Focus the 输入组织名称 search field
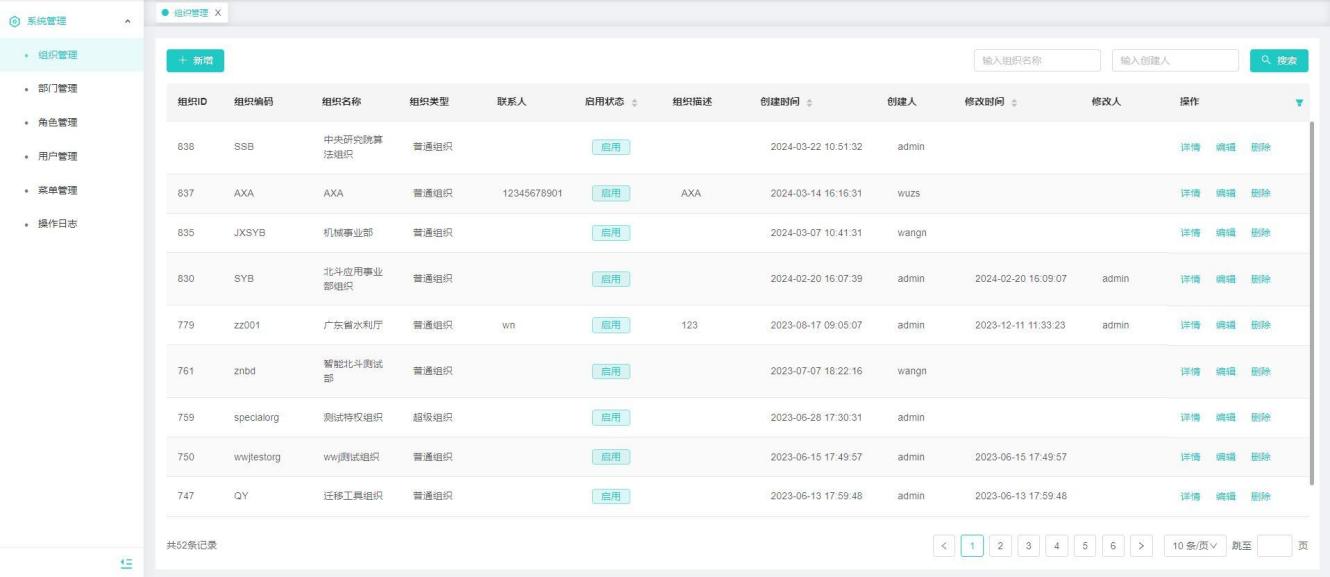 (x=1036, y=61)
